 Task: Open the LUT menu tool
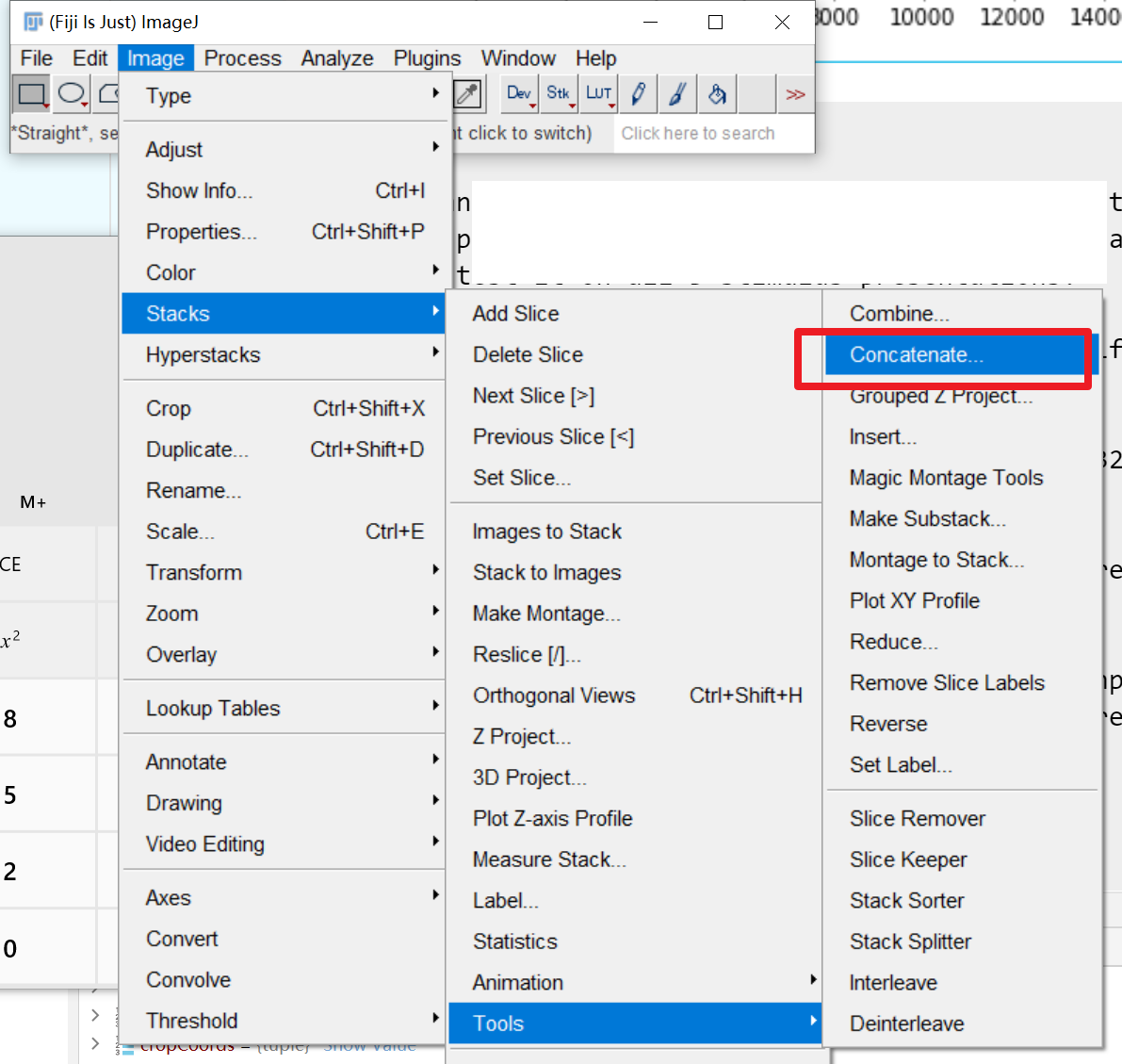pyautogui.click(x=598, y=94)
